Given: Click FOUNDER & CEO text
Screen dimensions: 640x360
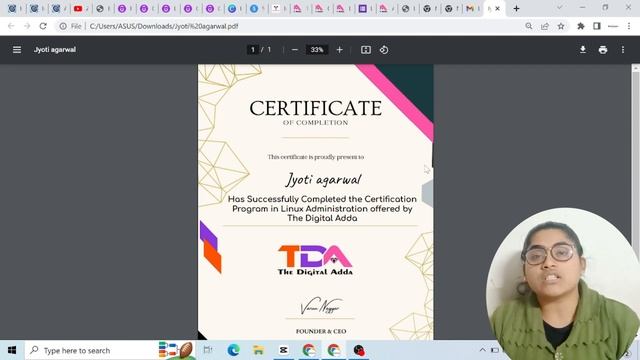Looking at the screenshot, I should point(321,331).
